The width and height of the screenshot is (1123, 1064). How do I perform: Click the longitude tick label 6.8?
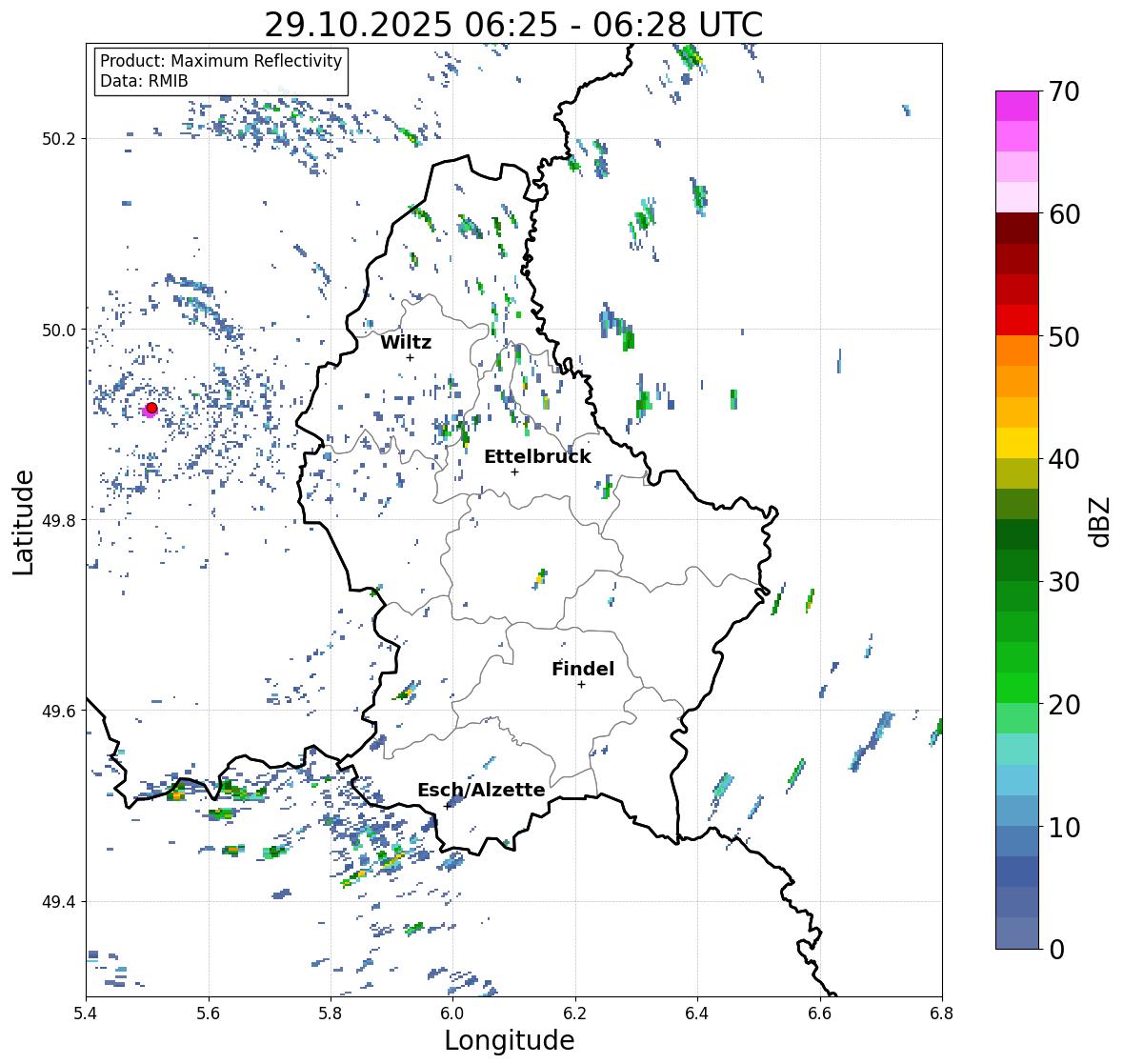941,1014
